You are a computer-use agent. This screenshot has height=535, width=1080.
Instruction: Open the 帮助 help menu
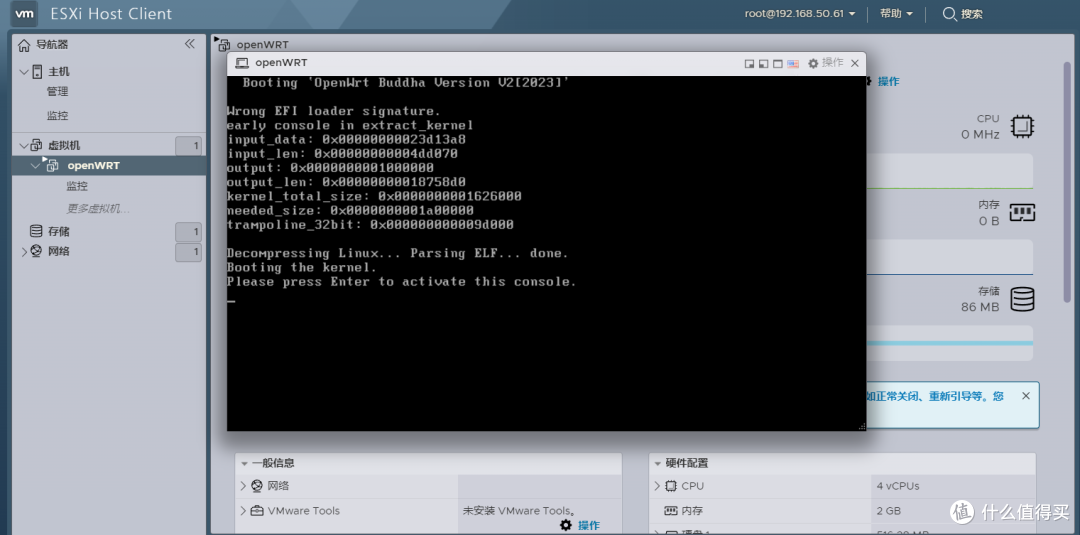(x=896, y=14)
